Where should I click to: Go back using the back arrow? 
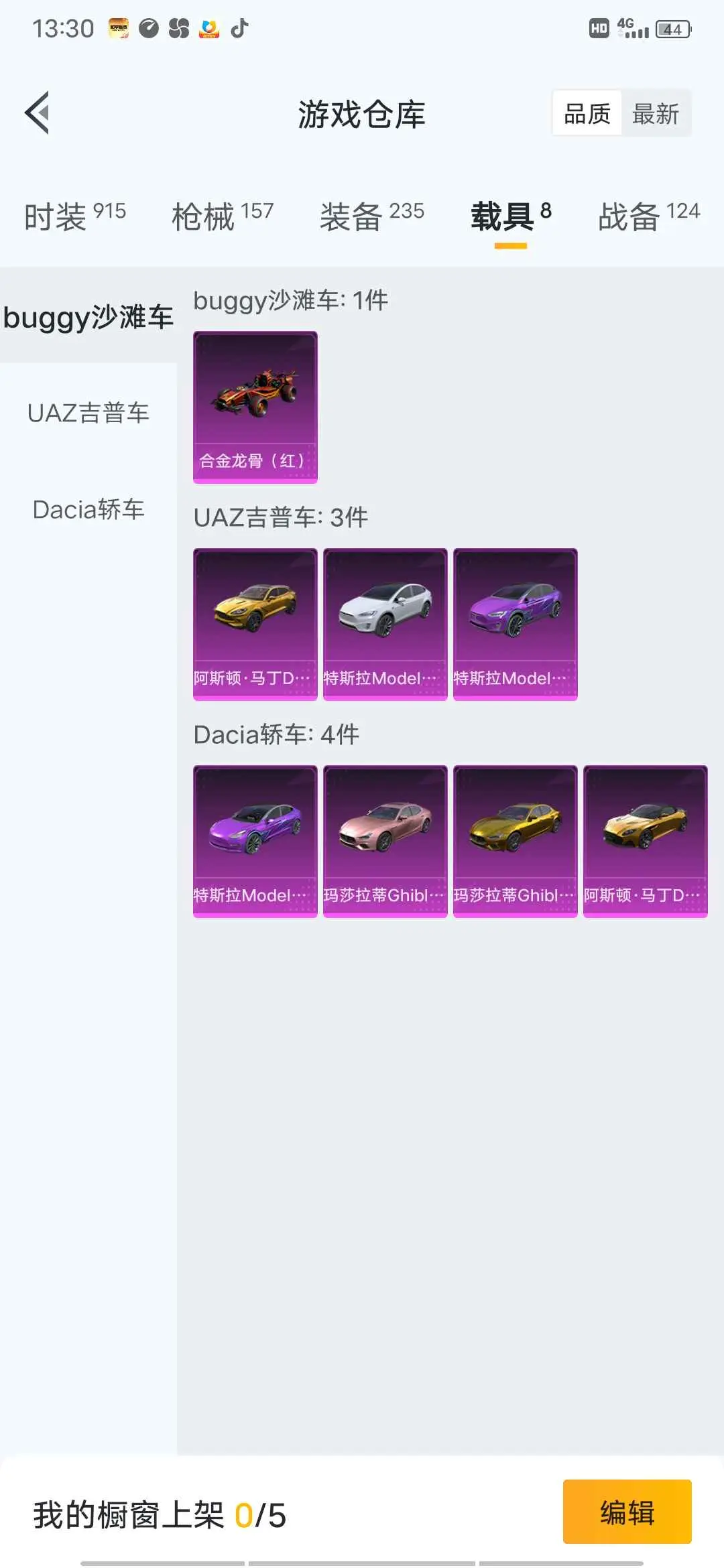coord(38,113)
